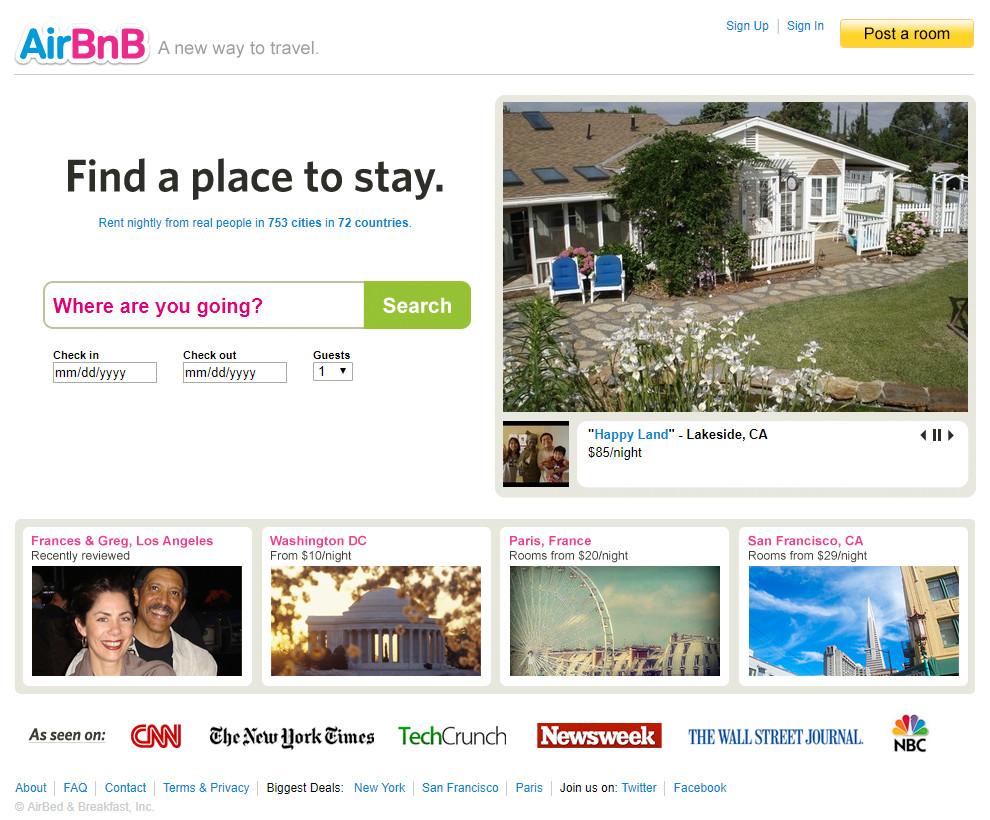Pause the listing slideshow
The width and height of the screenshot is (990, 820).
click(937, 435)
